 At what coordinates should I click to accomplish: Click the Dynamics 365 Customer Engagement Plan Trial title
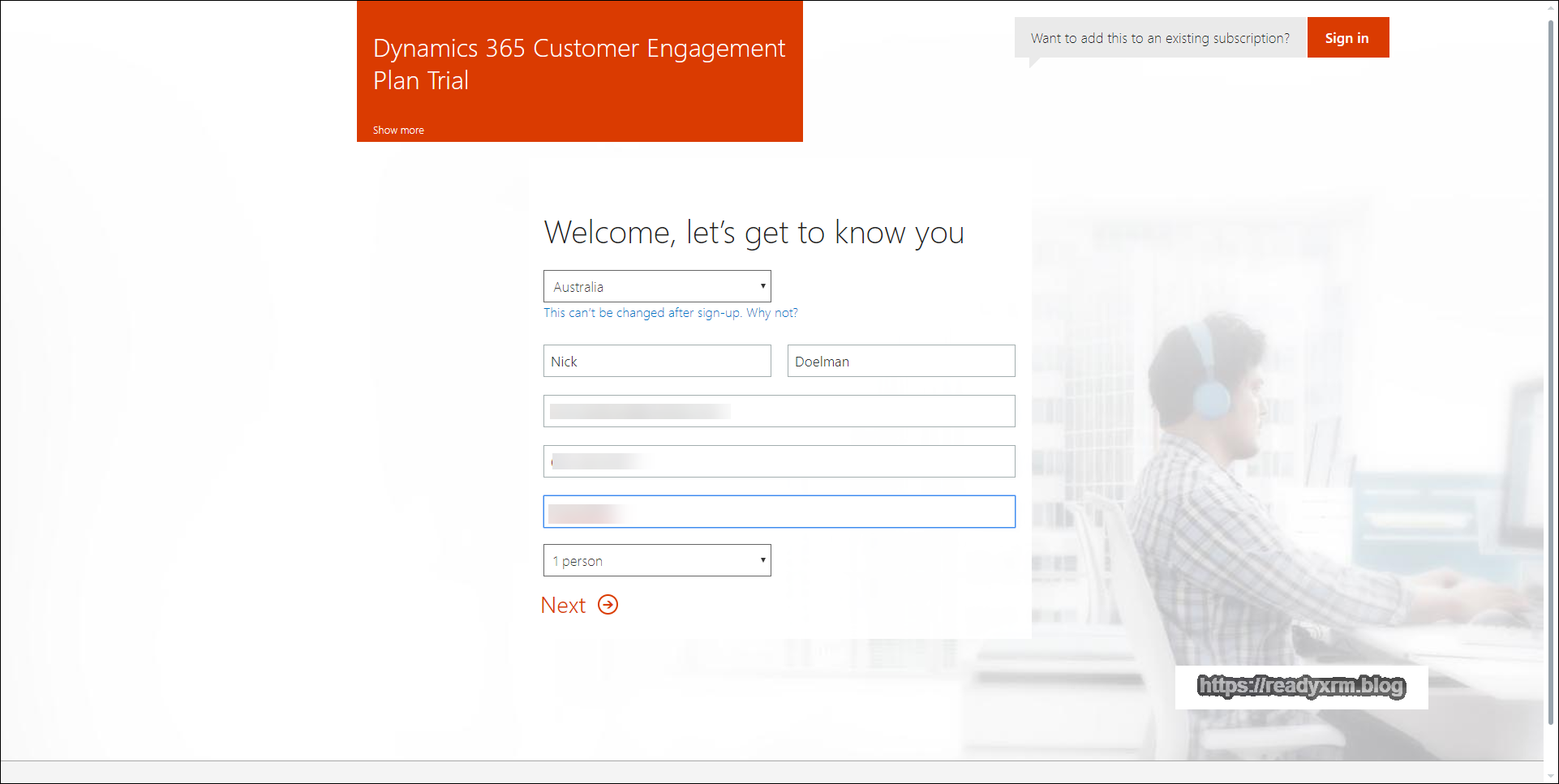(578, 64)
